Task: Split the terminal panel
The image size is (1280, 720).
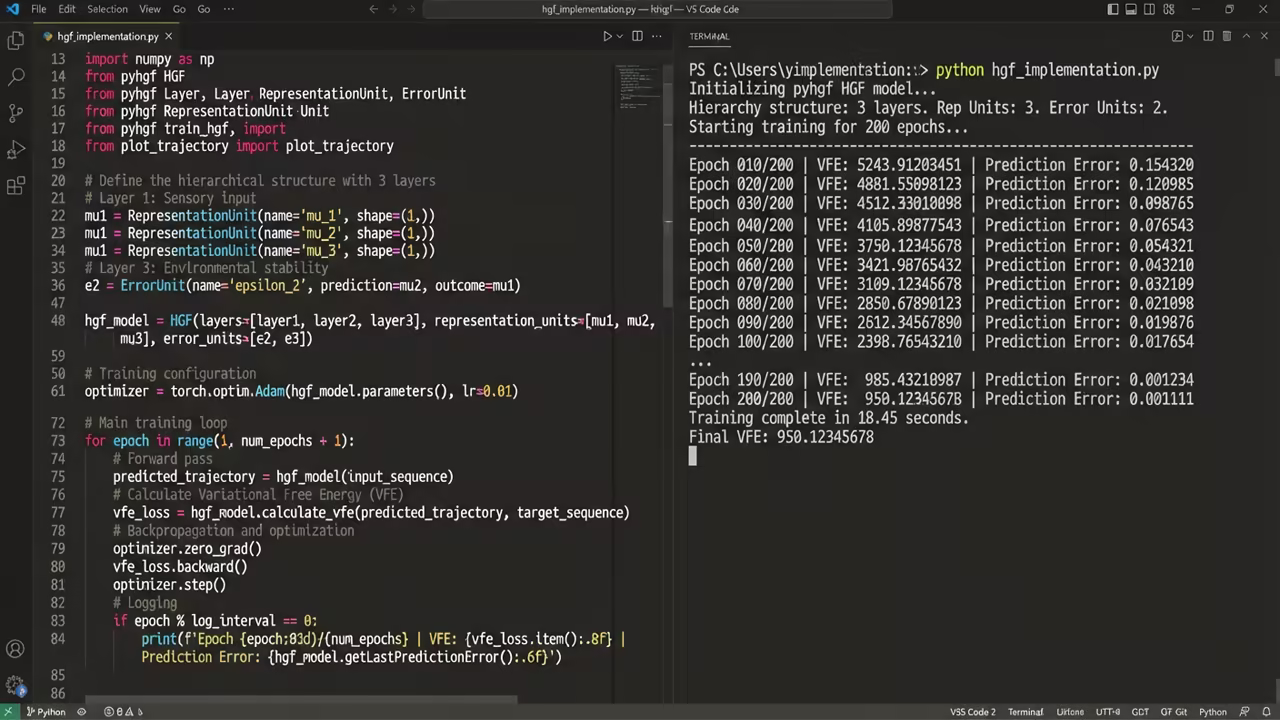Action: (x=1208, y=36)
